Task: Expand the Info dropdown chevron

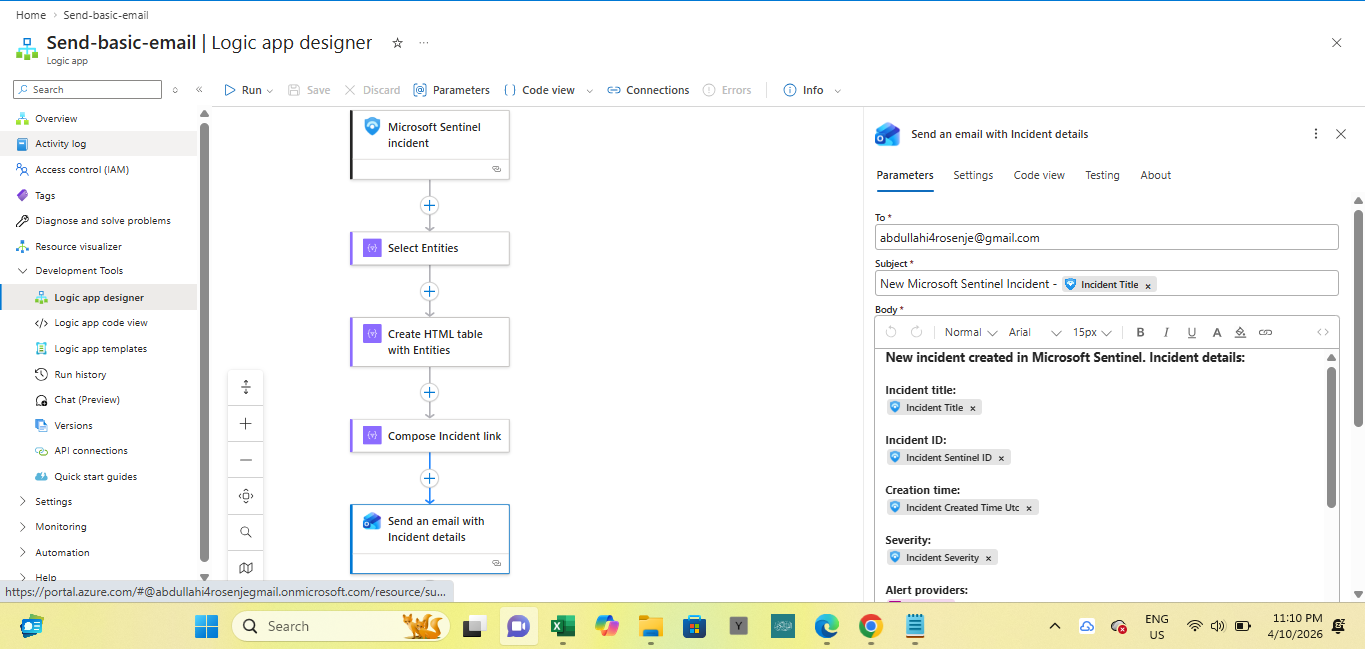Action: [838, 91]
